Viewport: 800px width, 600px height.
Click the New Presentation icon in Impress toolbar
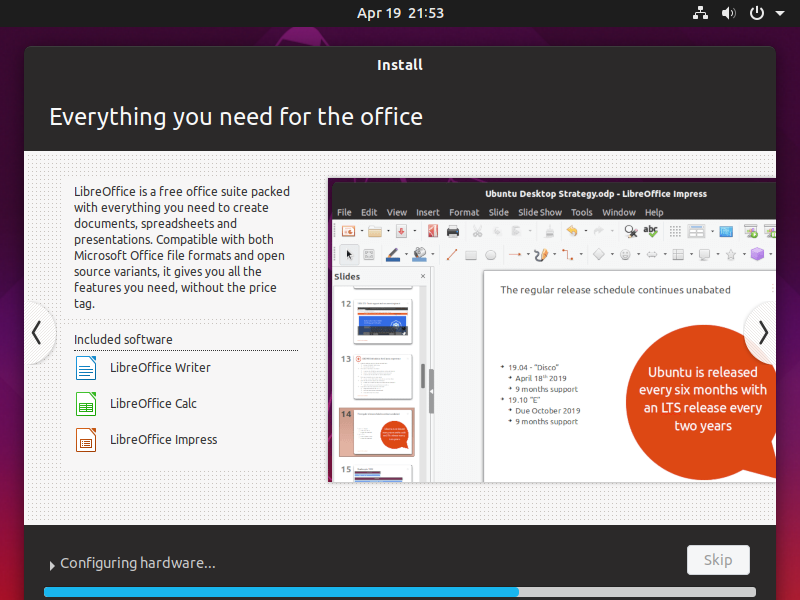pos(348,232)
